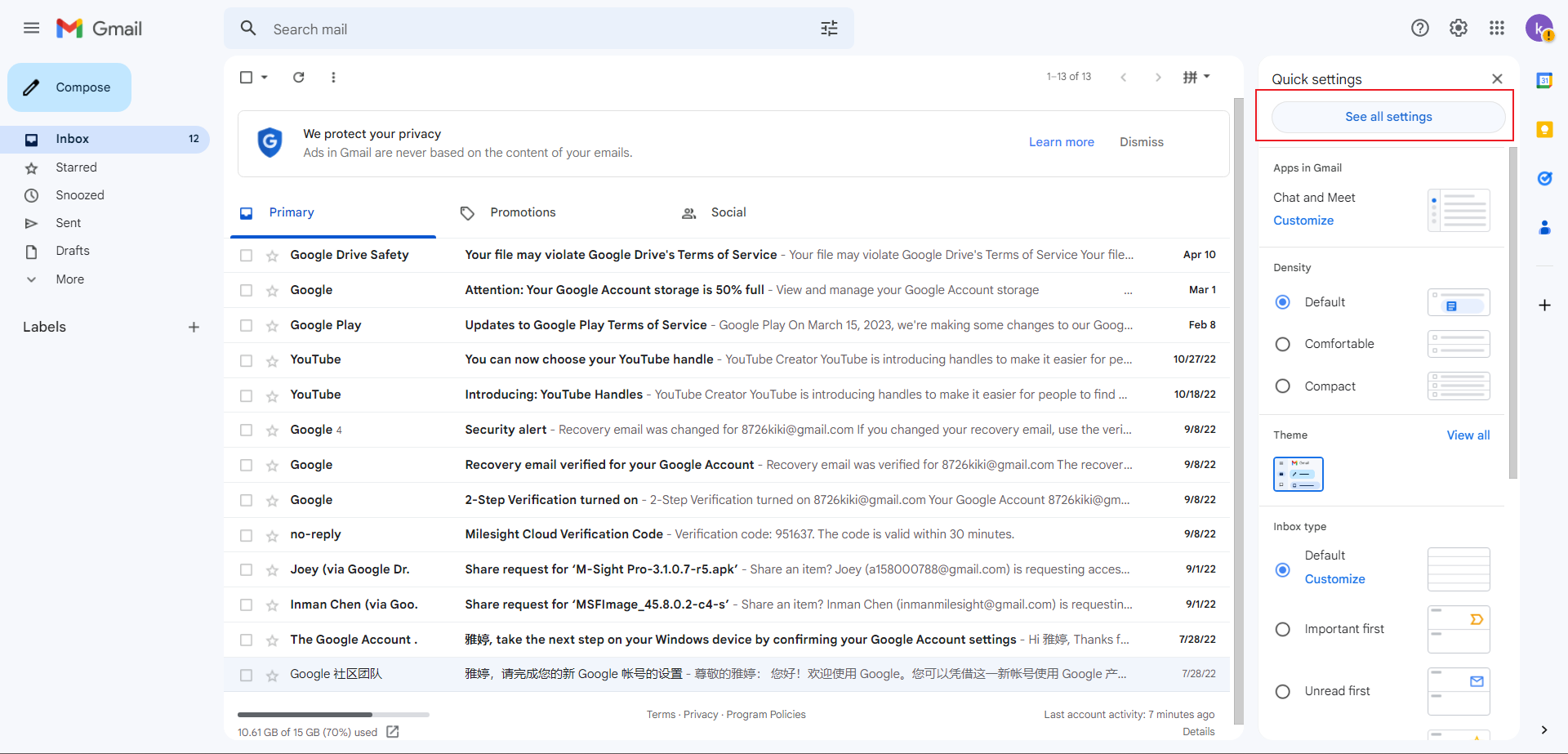
Task: Click Learn more in privacy banner
Action: click(x=1061, y=142)
